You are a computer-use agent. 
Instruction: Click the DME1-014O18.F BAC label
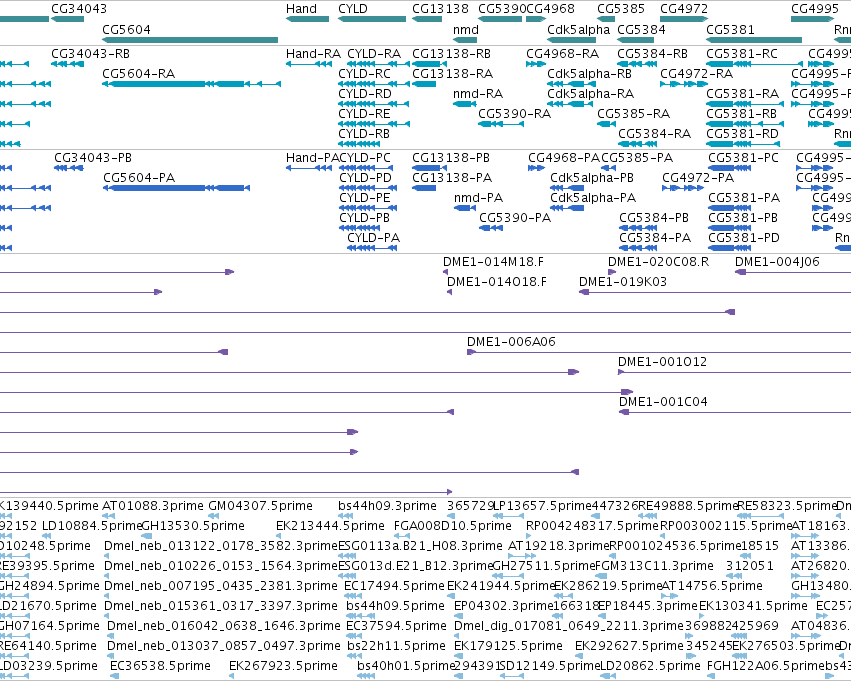click(497, 282)
